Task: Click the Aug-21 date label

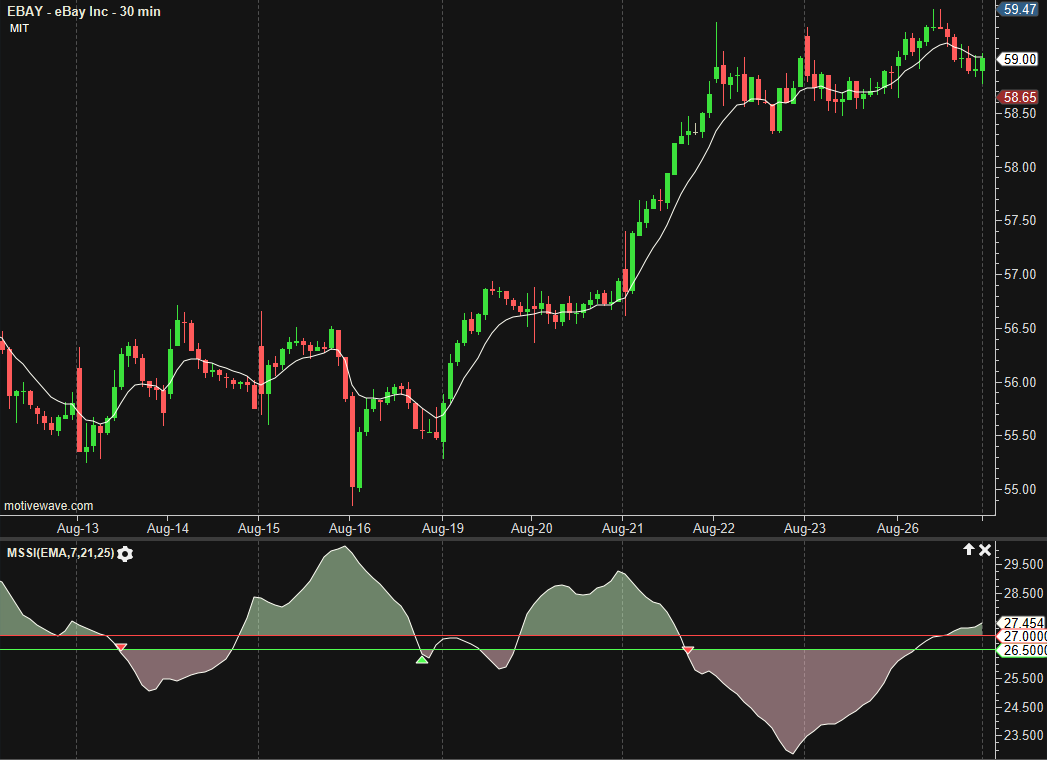Action: (x=622, y=528)
